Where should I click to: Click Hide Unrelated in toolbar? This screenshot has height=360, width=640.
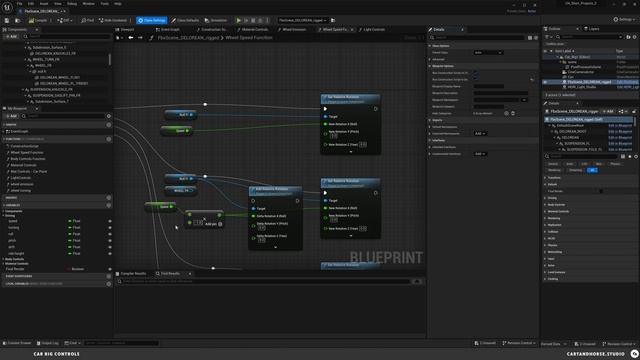113,20
